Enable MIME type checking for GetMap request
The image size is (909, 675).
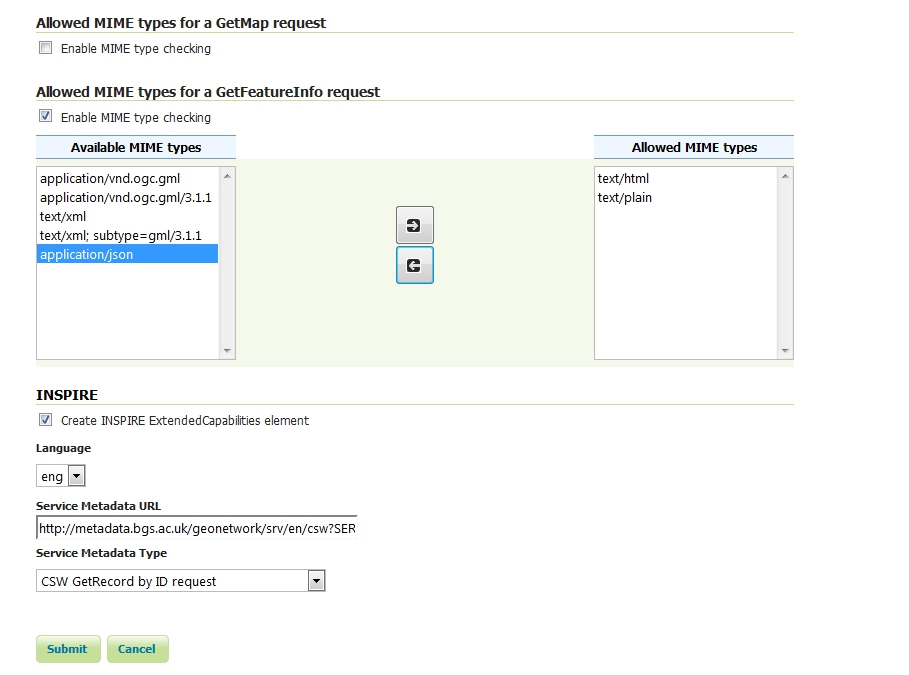[45, 48]
